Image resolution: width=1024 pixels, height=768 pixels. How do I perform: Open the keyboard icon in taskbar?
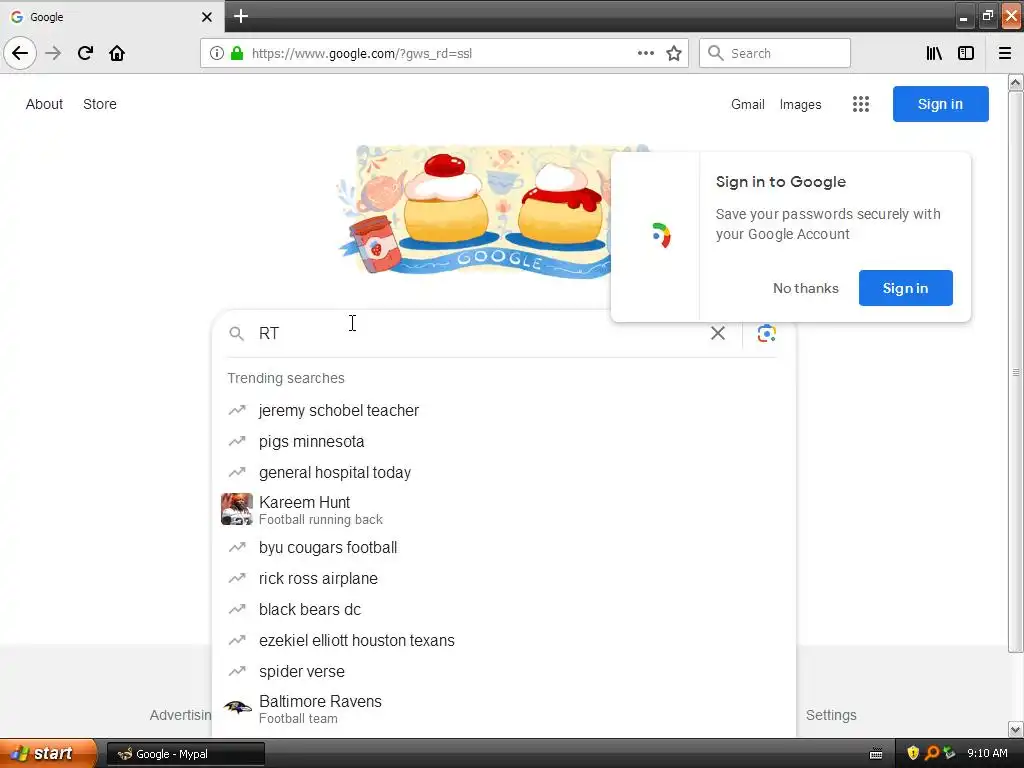pyautogui.click(x=876, y=754)
